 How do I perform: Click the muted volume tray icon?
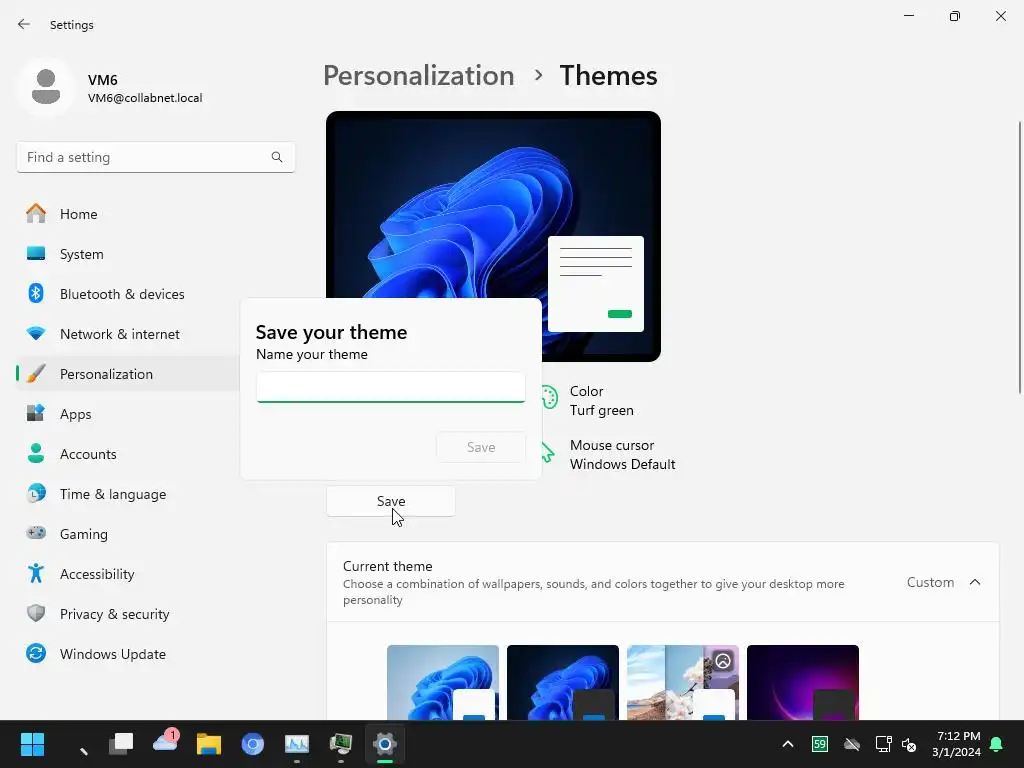point(908,744)
